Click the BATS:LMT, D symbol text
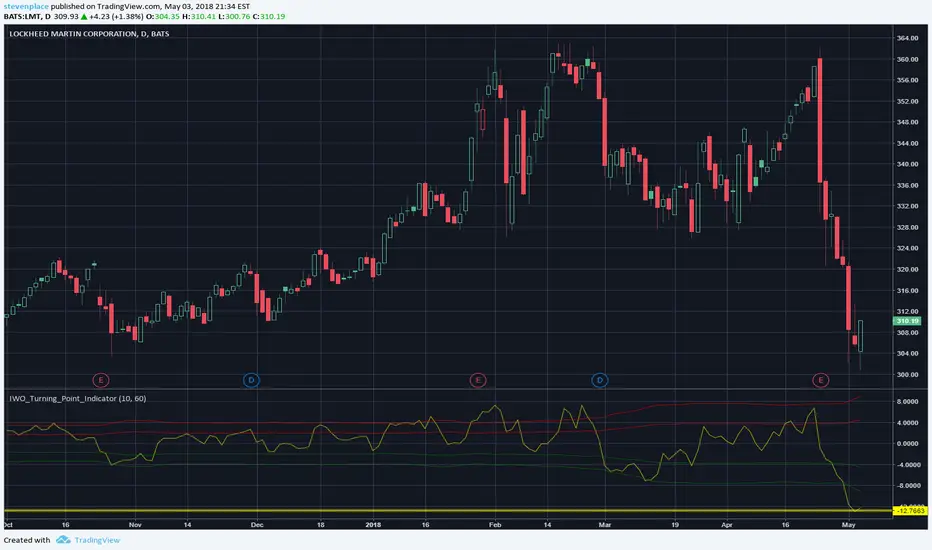932x550 pixels. point(27,16)
